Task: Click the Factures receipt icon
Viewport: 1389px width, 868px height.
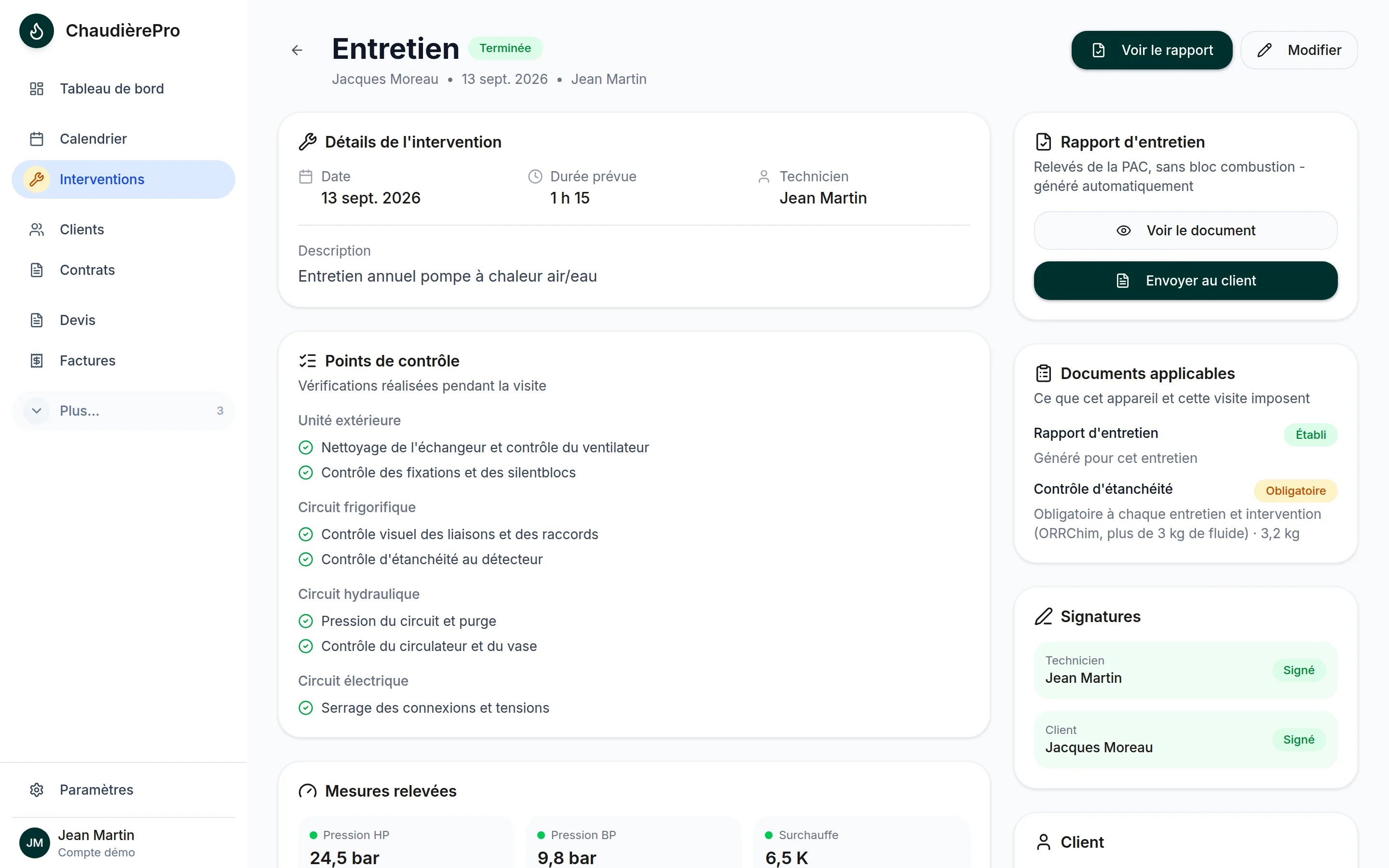Action: 37,361
